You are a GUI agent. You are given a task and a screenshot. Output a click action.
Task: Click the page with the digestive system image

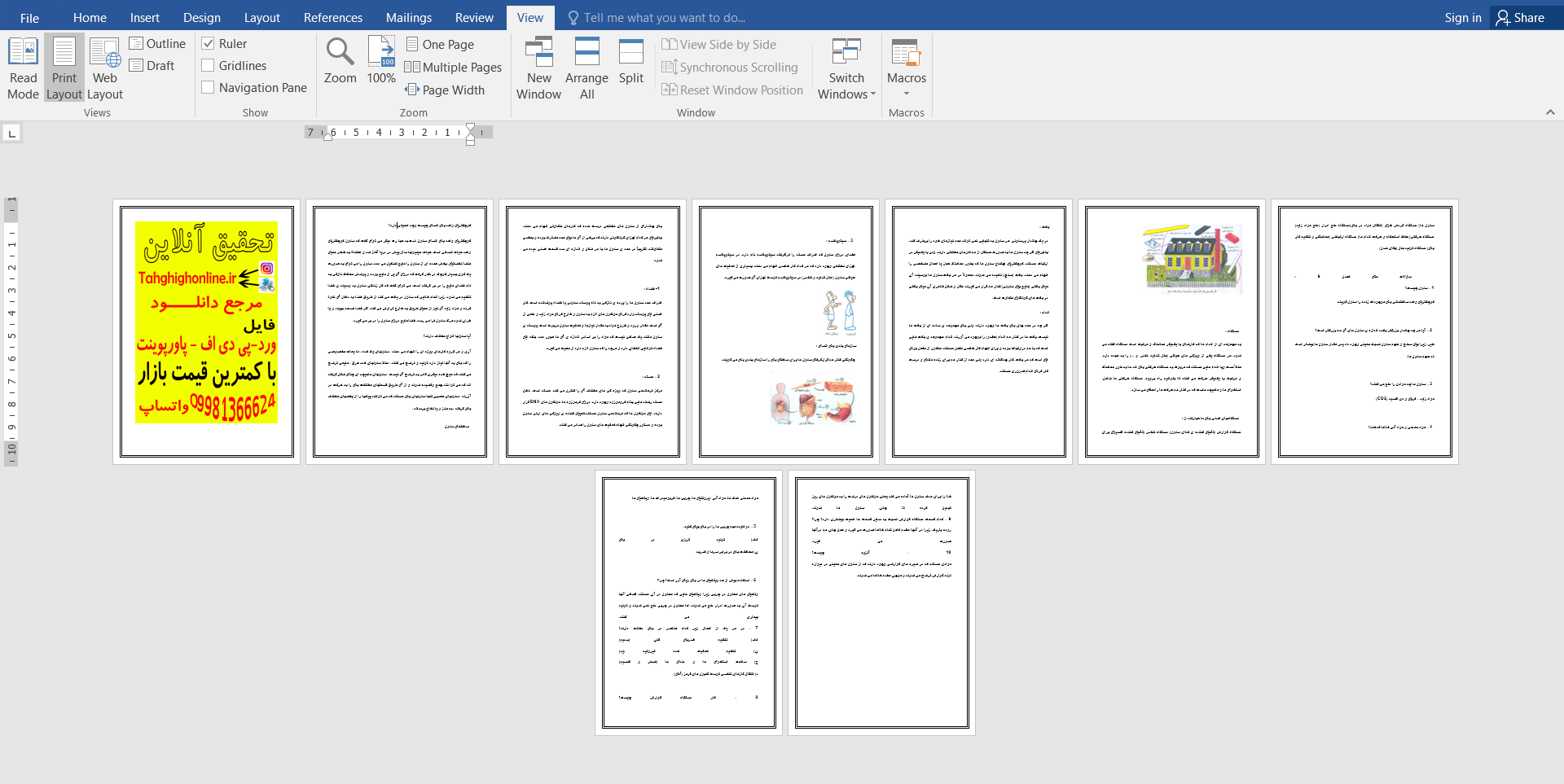click(785, 331)
